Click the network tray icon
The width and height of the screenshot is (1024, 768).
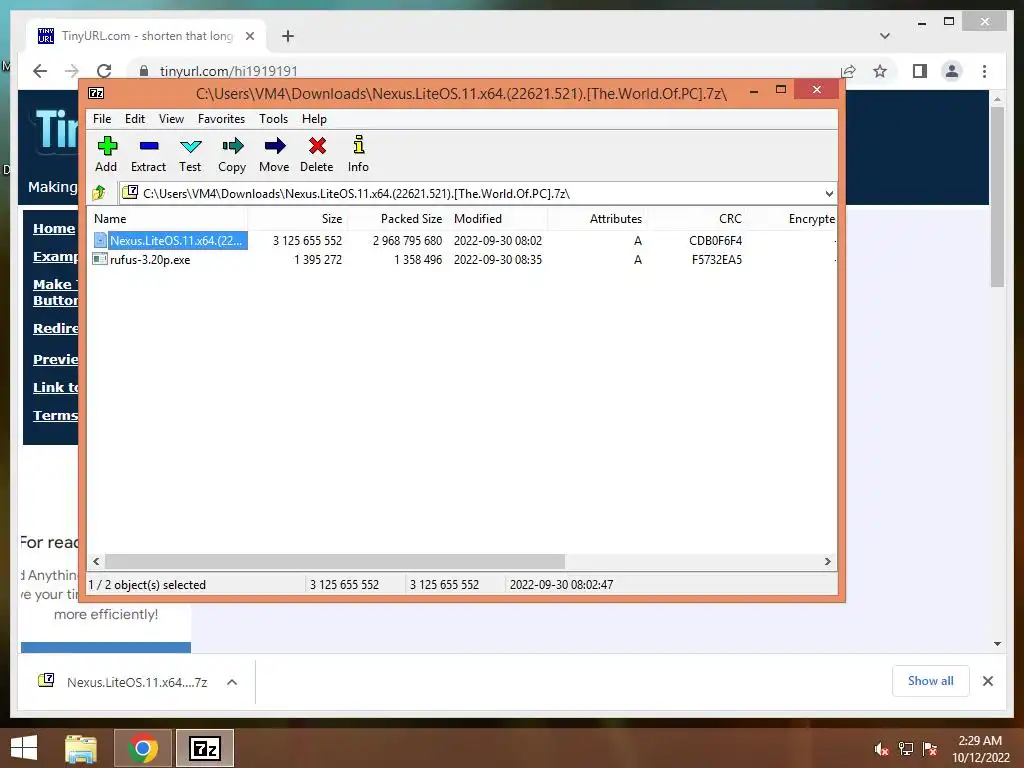pos(906,749)
